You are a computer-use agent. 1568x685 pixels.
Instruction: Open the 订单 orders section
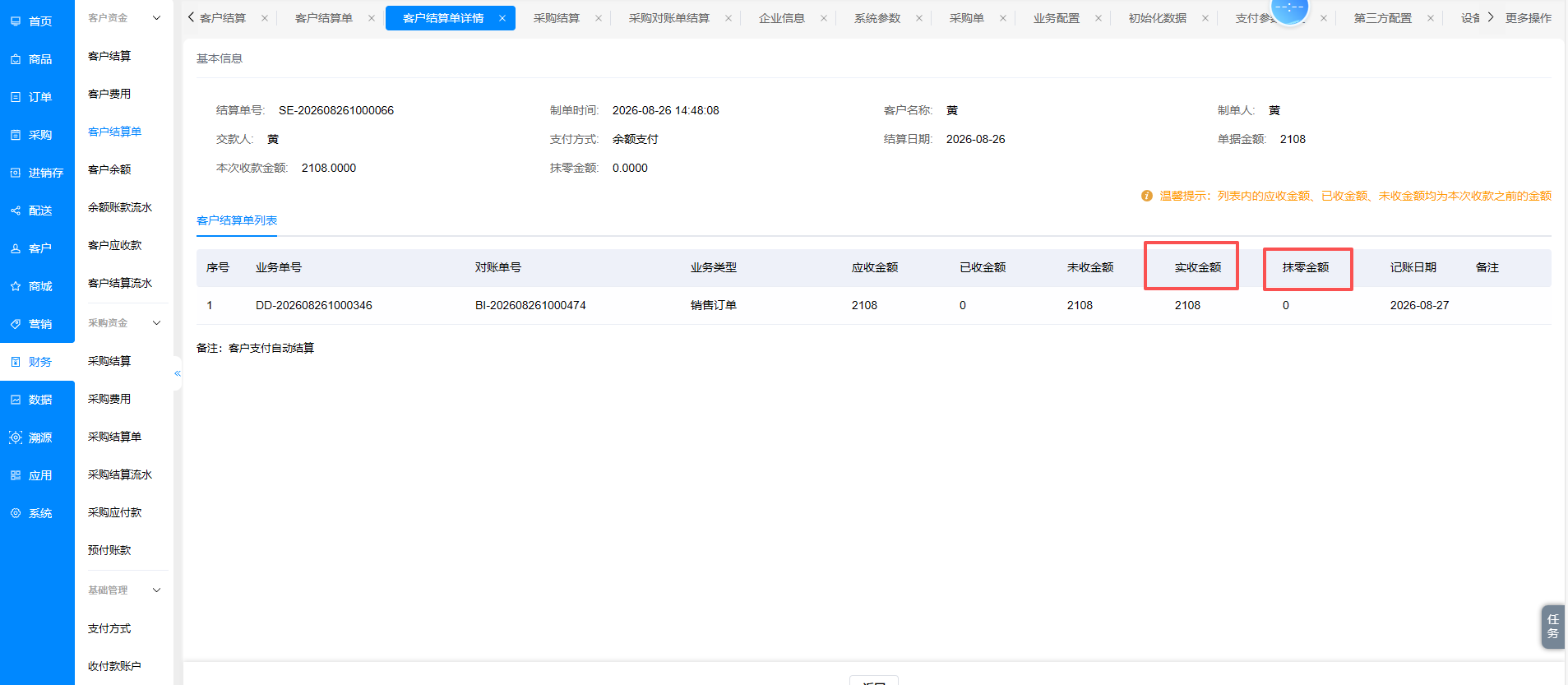point(37,97)
